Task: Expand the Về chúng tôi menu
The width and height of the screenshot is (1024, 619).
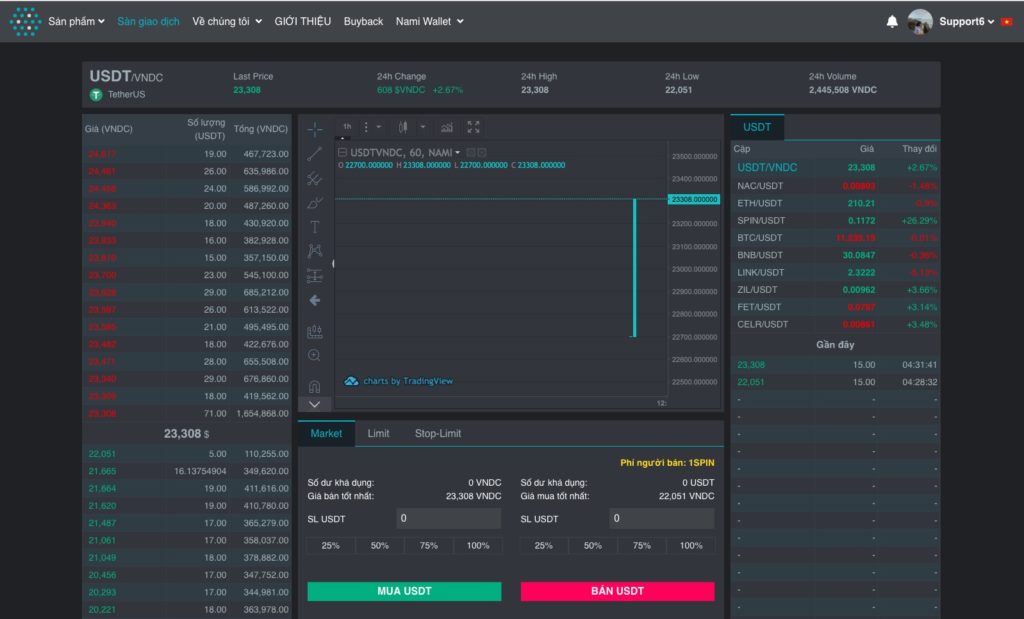Action: click(x=227, y=22)
